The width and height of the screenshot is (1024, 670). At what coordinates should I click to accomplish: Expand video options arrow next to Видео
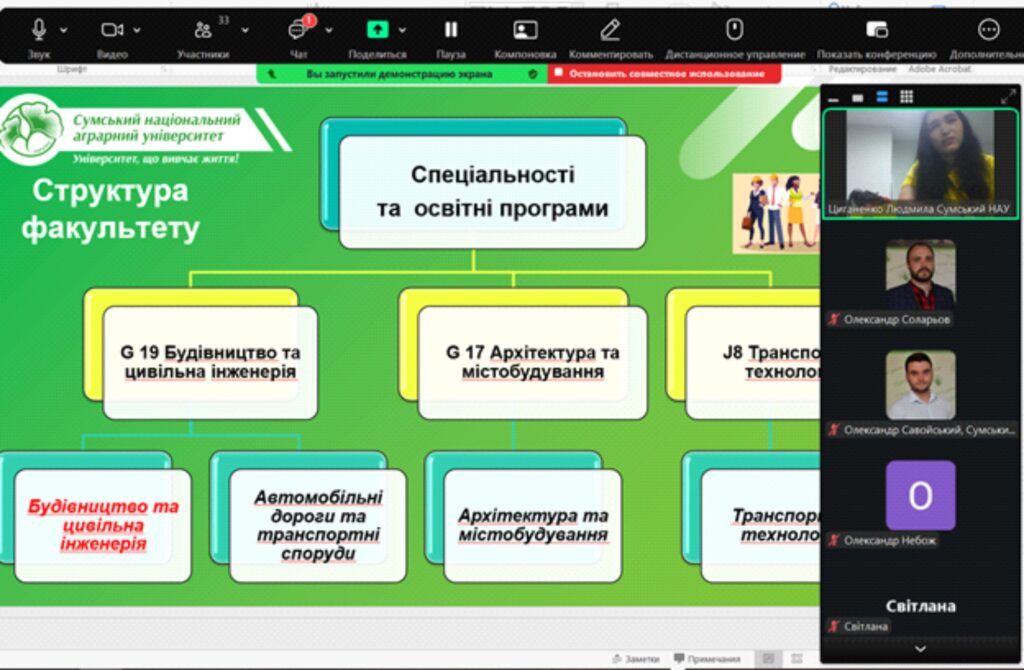pyautogui.click(x=137, y=30)
